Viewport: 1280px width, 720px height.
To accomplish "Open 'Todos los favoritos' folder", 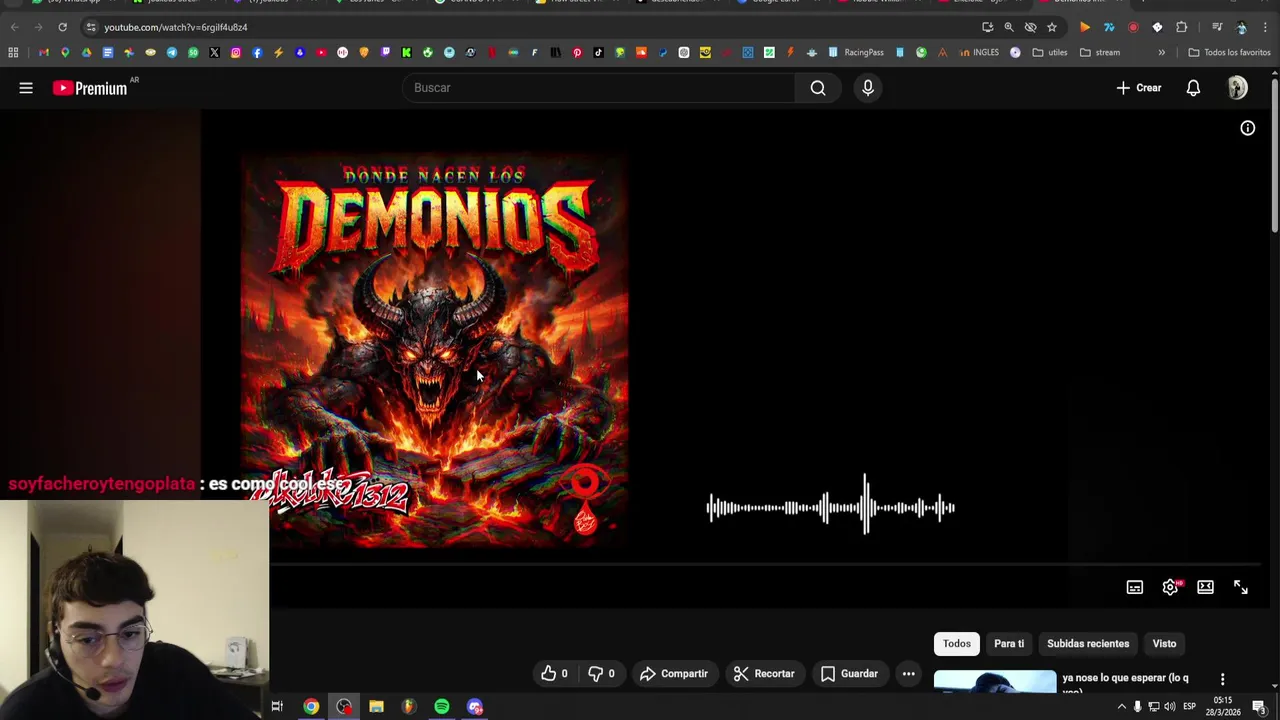I will [x=1229, y=52].
